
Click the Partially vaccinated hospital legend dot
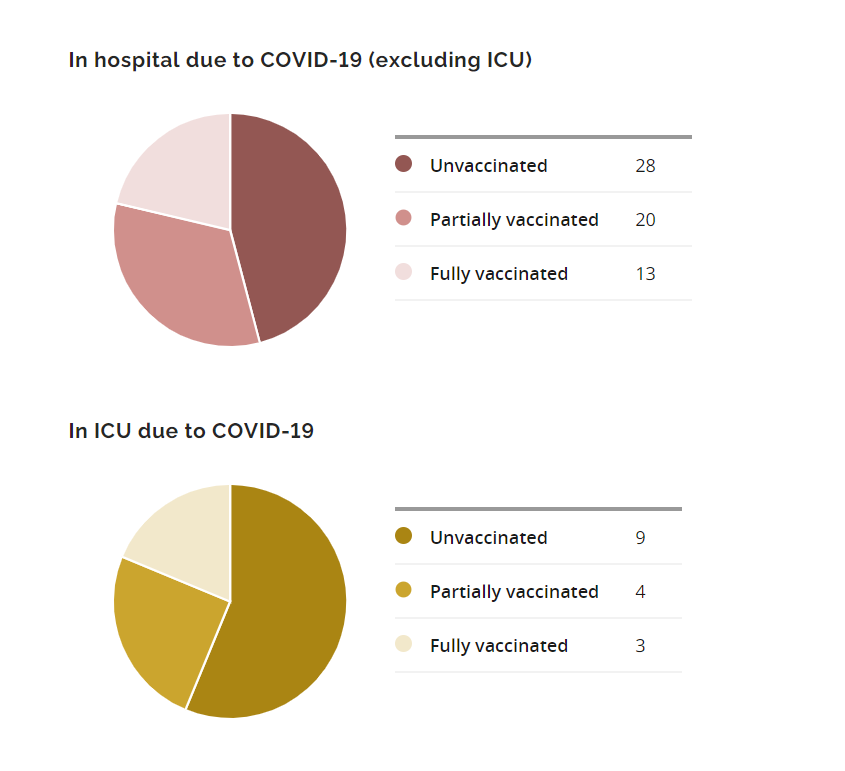[x=404, y=219]
